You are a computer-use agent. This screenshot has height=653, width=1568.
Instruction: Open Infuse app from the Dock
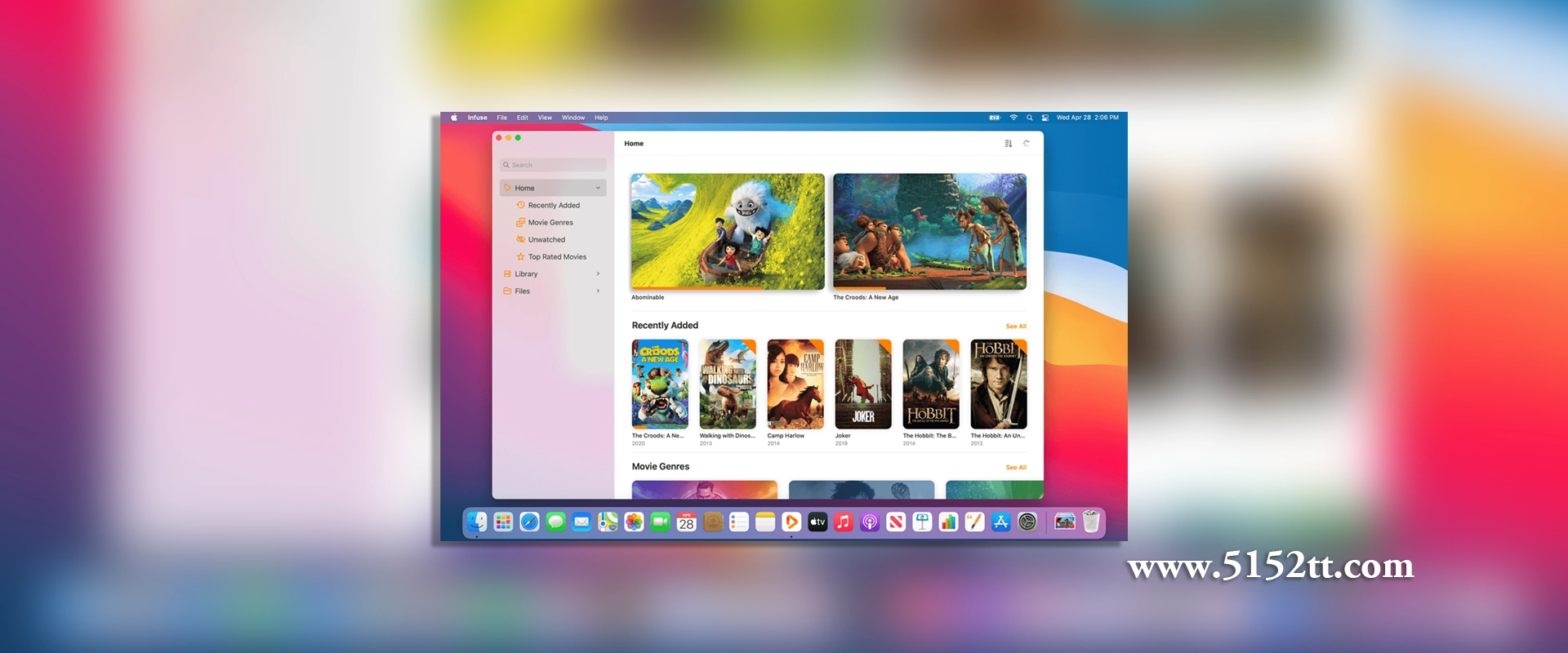(x=791, y=522)
